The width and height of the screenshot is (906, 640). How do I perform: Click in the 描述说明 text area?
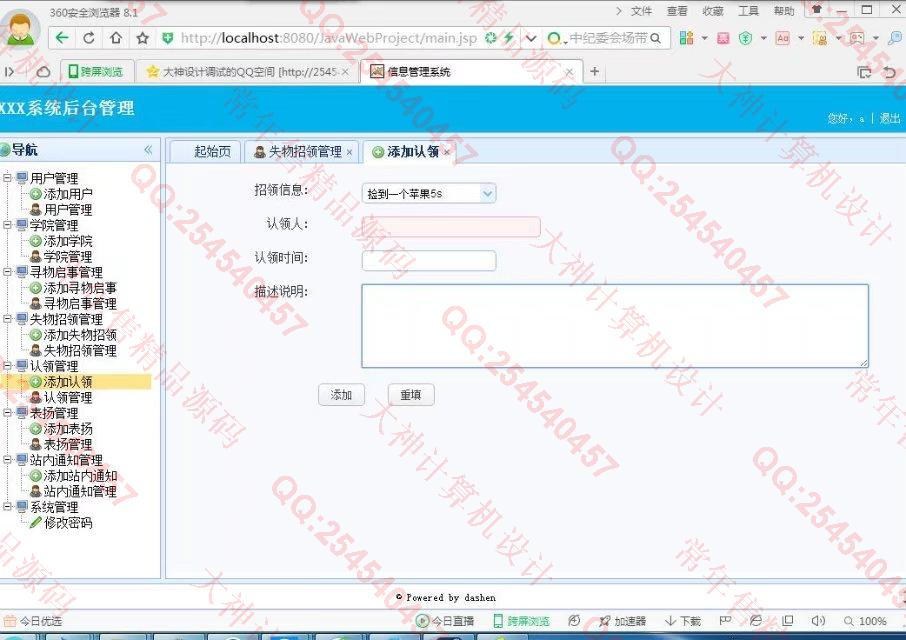(614, 325)
